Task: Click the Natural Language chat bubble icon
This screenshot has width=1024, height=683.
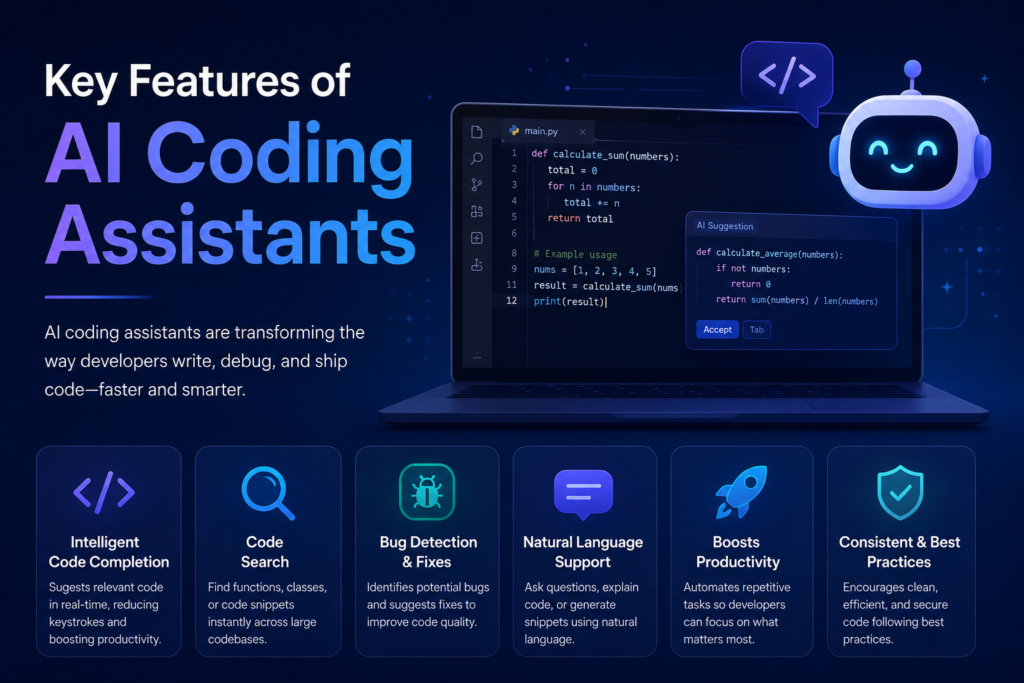Action: [583, 493]
